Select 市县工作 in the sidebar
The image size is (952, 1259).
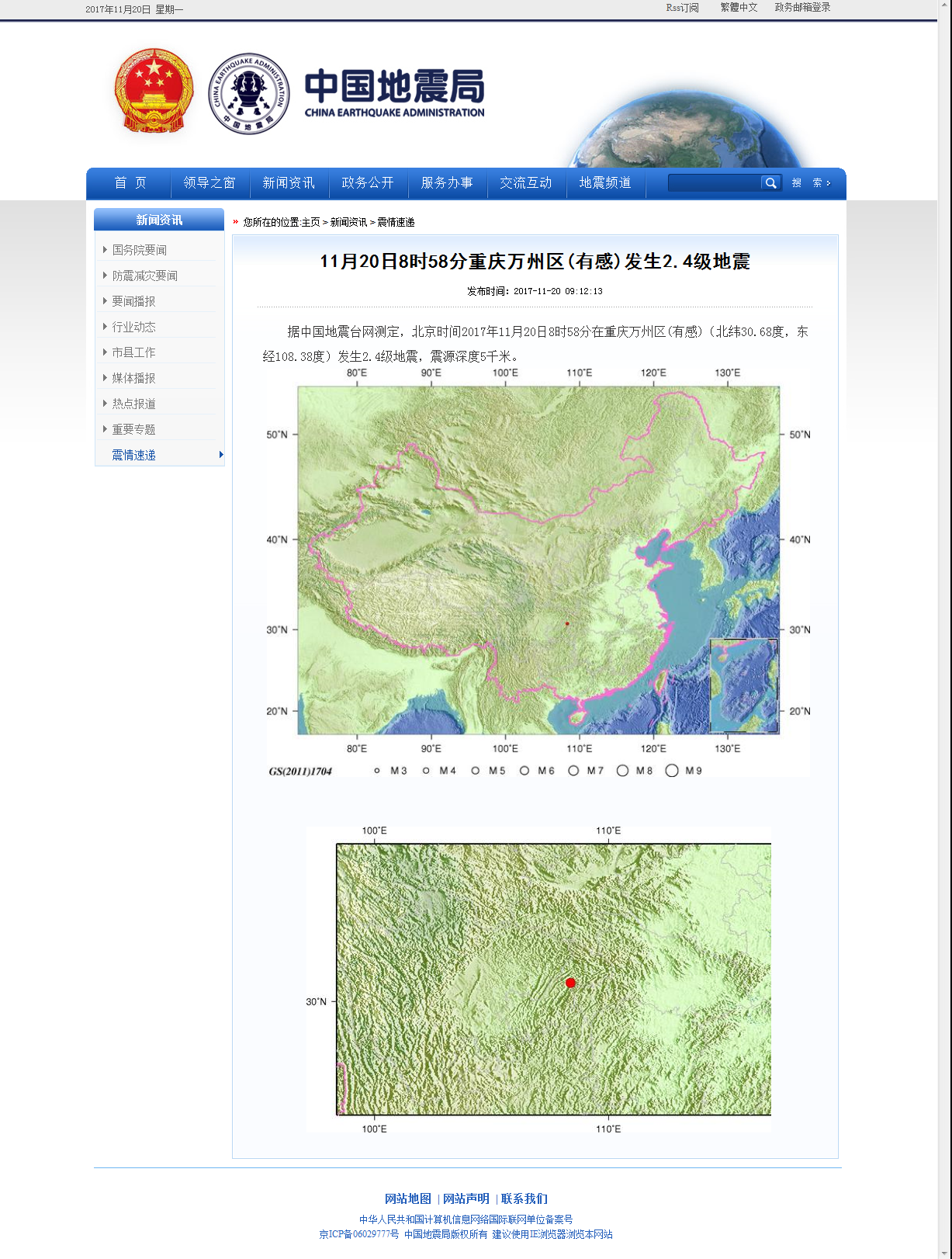[x=133, y=352]
